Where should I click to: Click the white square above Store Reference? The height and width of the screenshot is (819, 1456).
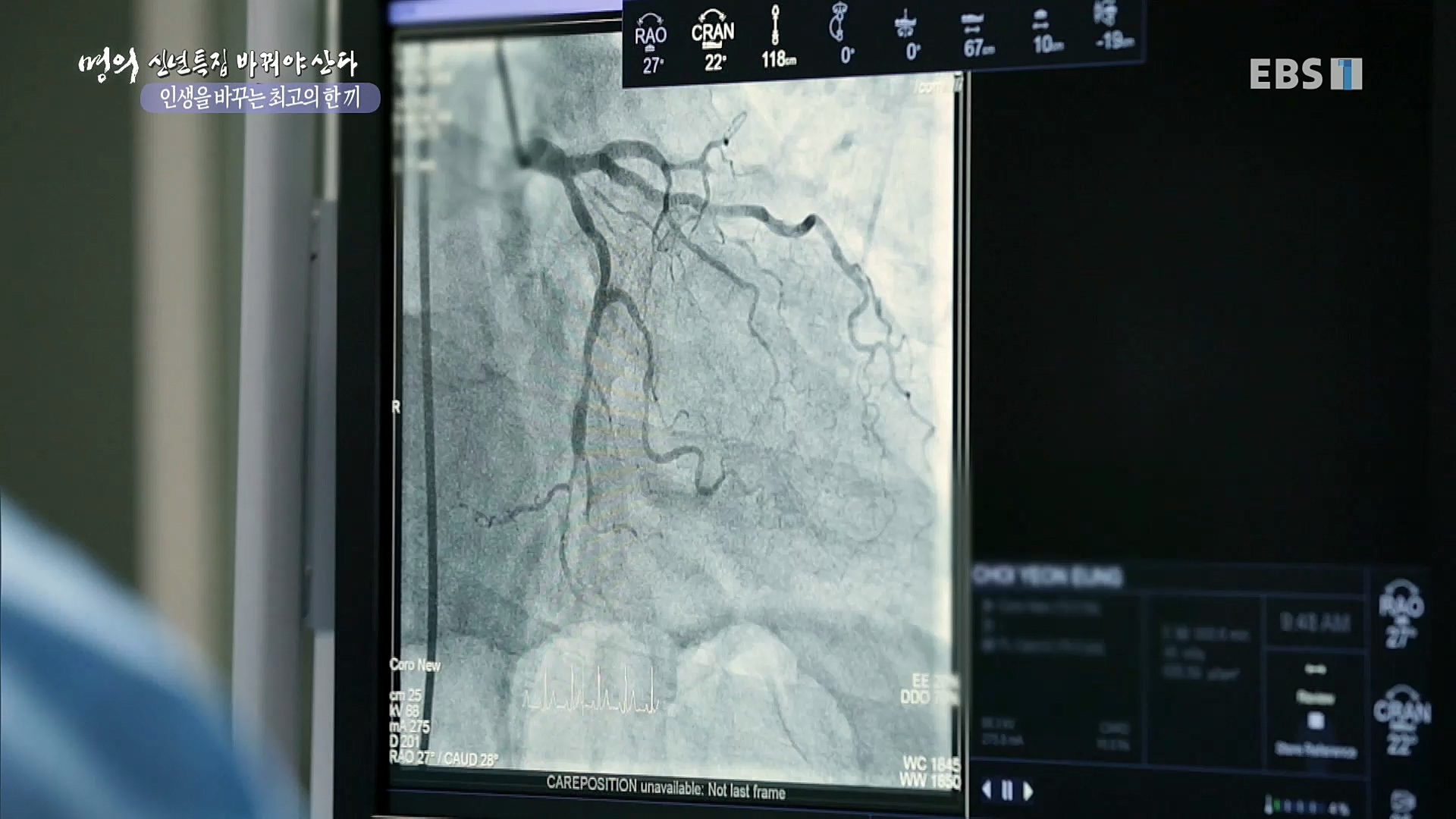click(1316, 721)
